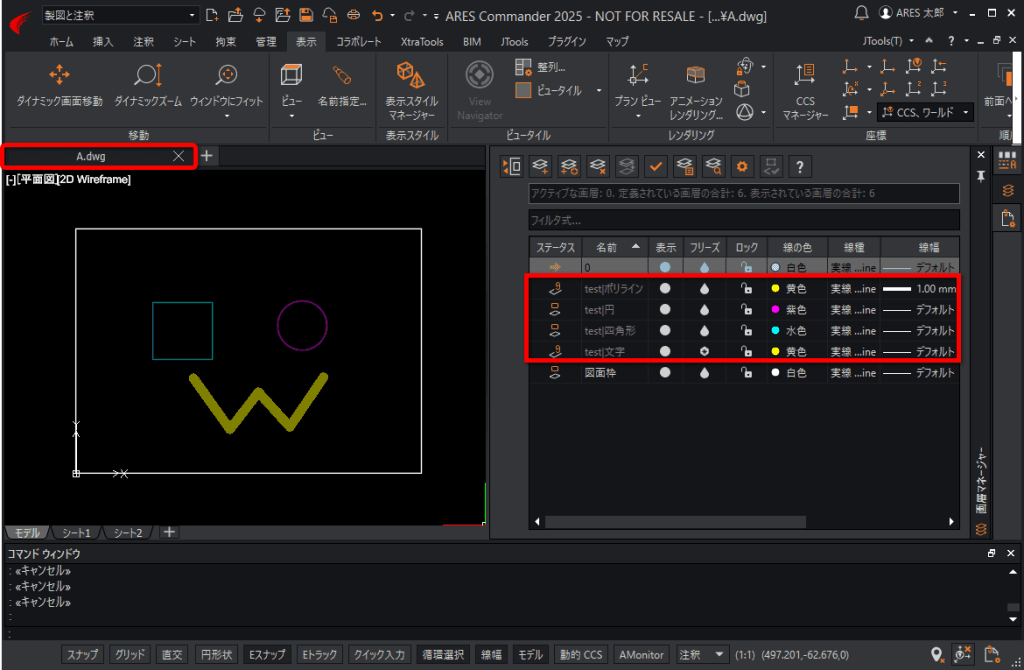
Task: Toggle lock on 図面枠 layer
Action: point(746,372)
